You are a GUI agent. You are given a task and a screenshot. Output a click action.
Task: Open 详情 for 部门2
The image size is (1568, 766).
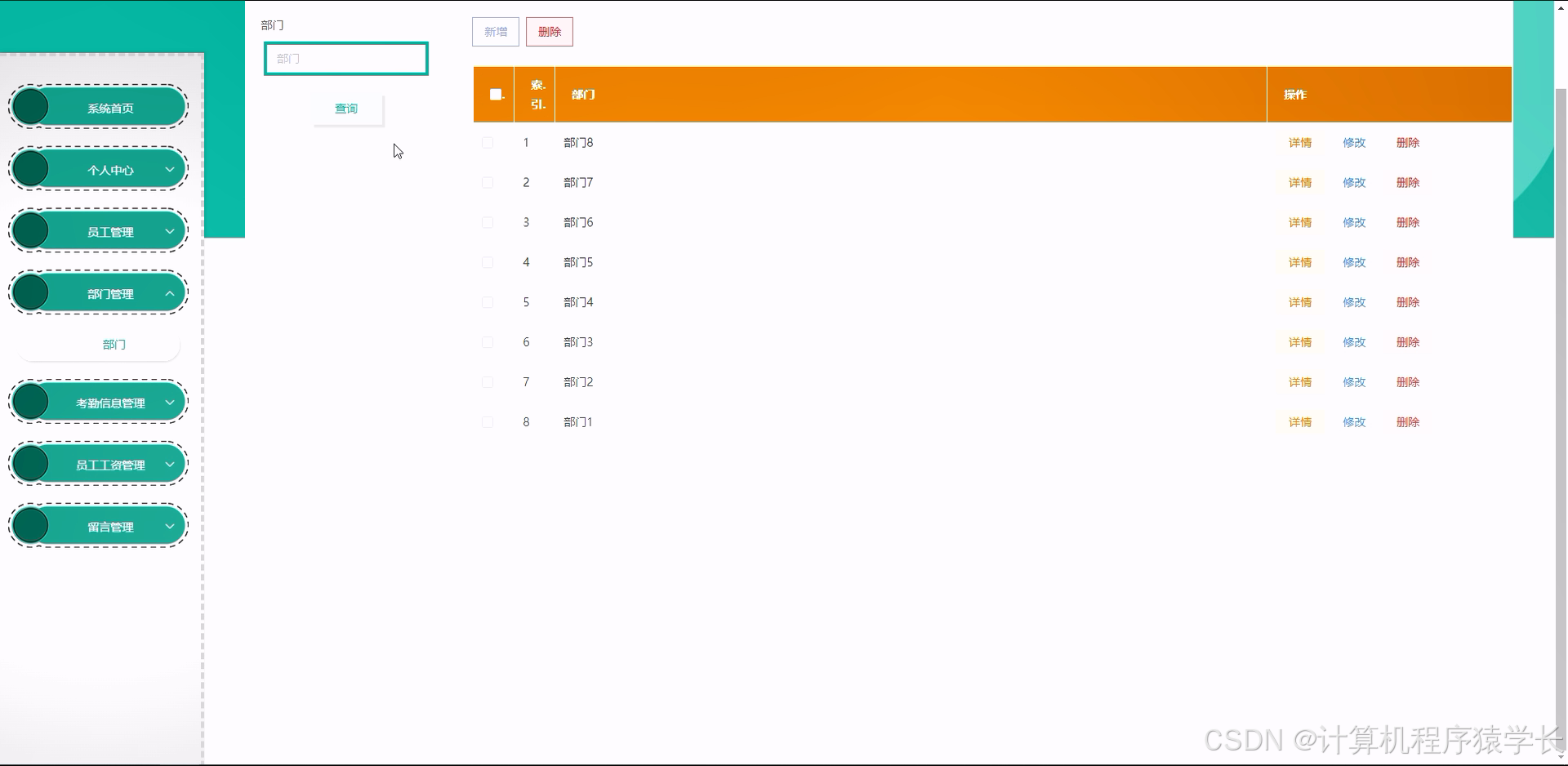point(1300,382)
